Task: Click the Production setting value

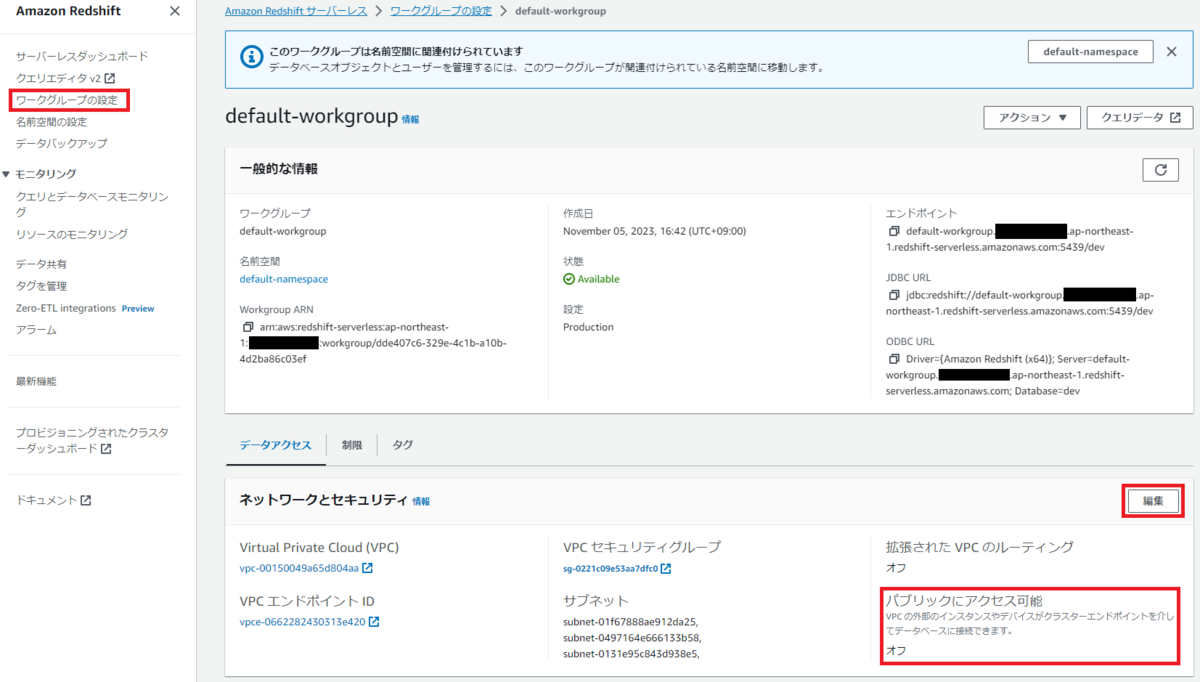Action: point(588,327)
